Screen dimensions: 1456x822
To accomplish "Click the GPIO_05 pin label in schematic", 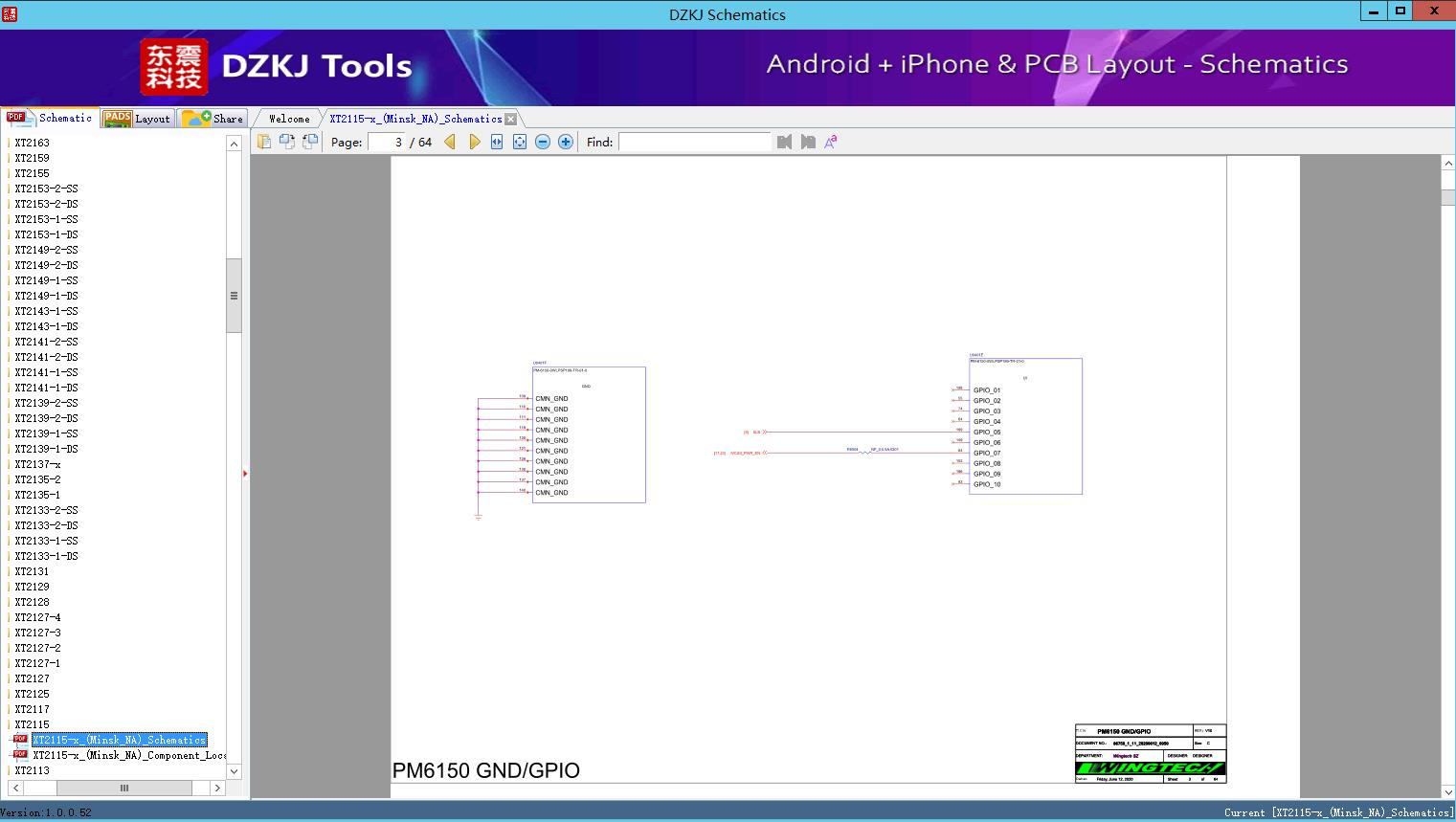I will coord(987,432).
